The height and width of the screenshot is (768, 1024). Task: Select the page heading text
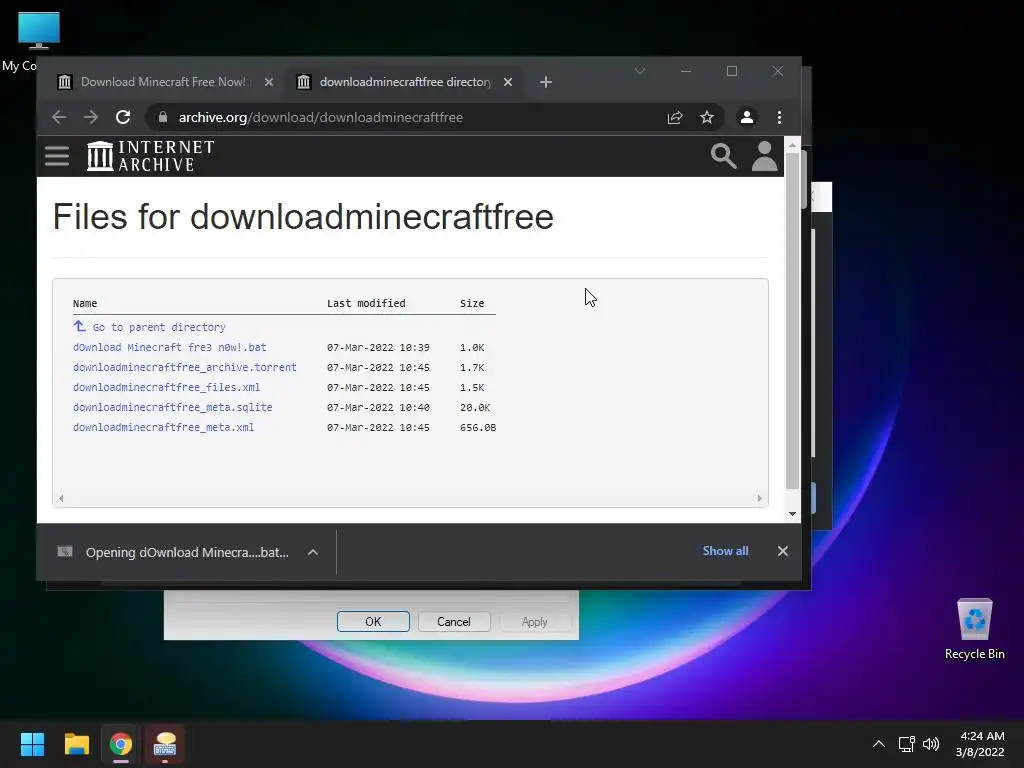pyautogui.click(x=303, y=217)
